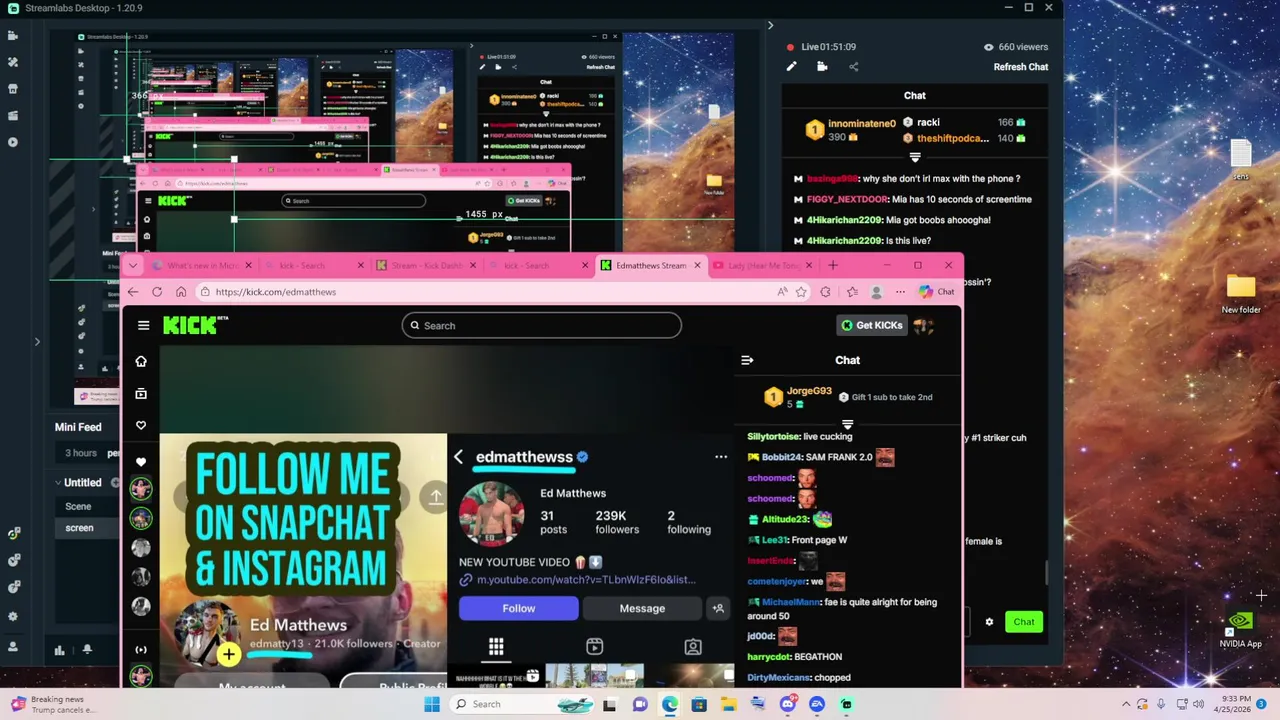Click Streamlabs edit pencil icon

click(791, 67)
